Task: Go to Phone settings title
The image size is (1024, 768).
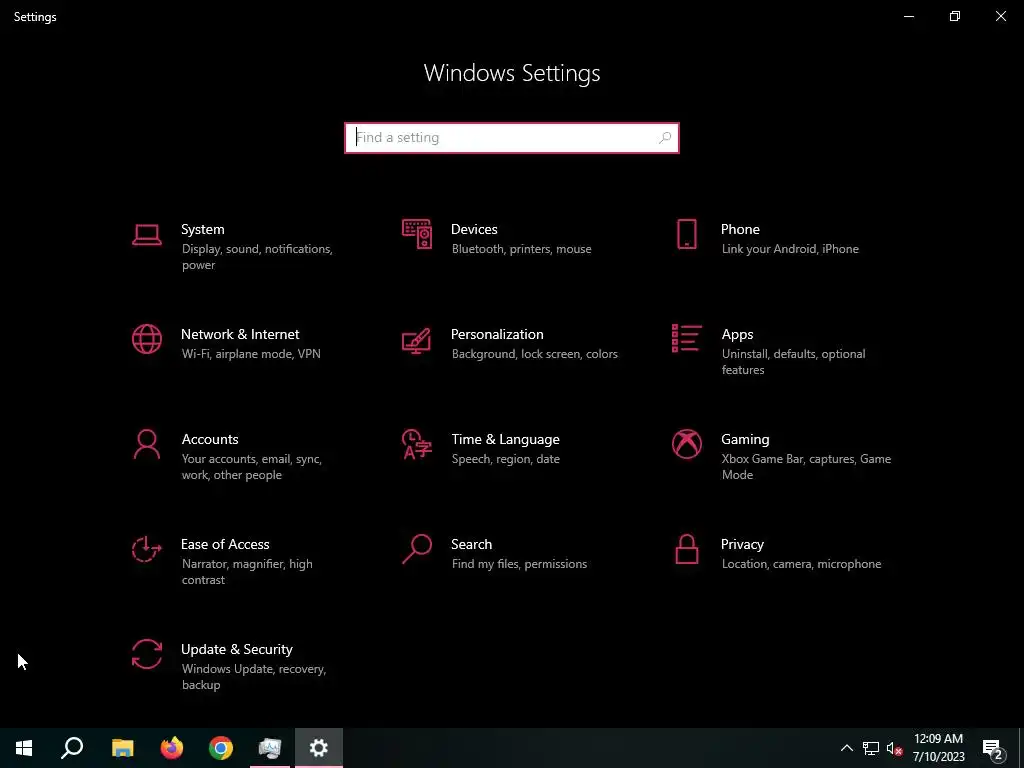Action: pyautogui.click(x=740, y=229)
